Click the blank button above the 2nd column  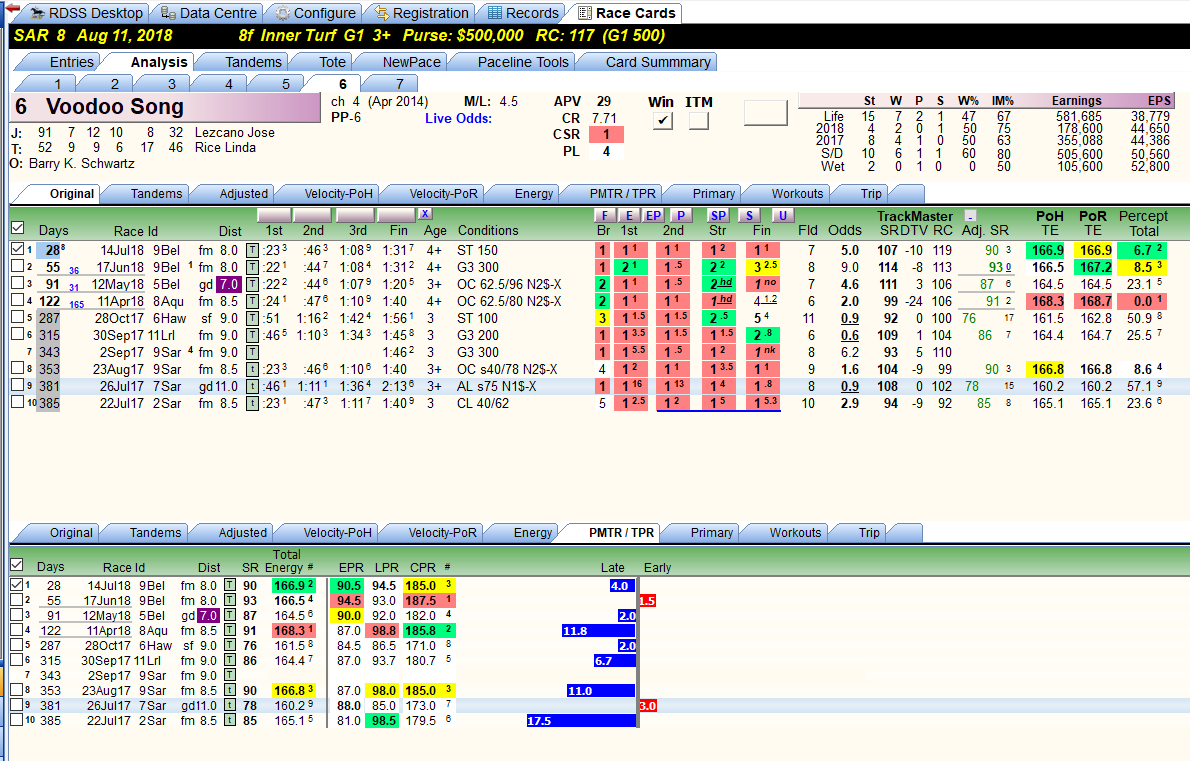(x=313, y=215)
